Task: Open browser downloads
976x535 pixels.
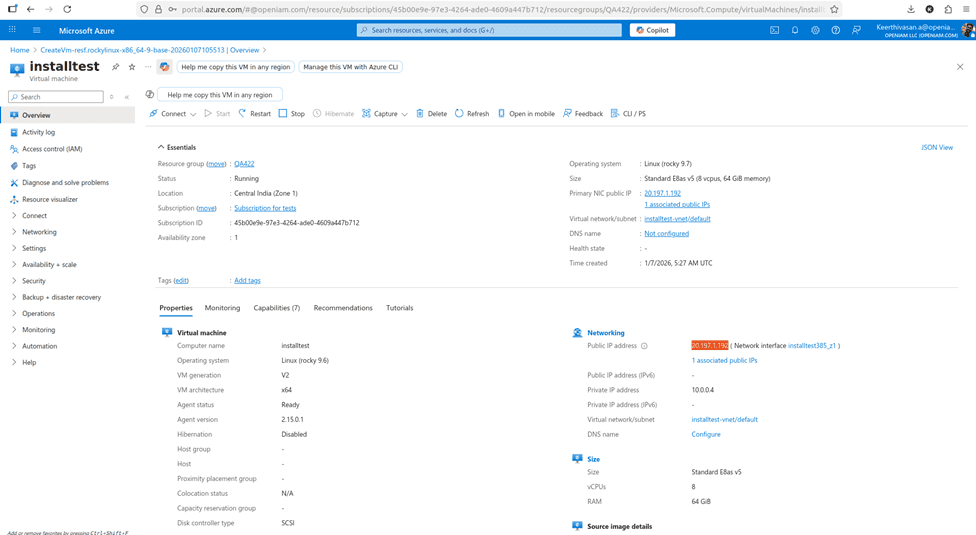Action: (x=911, y=9)
